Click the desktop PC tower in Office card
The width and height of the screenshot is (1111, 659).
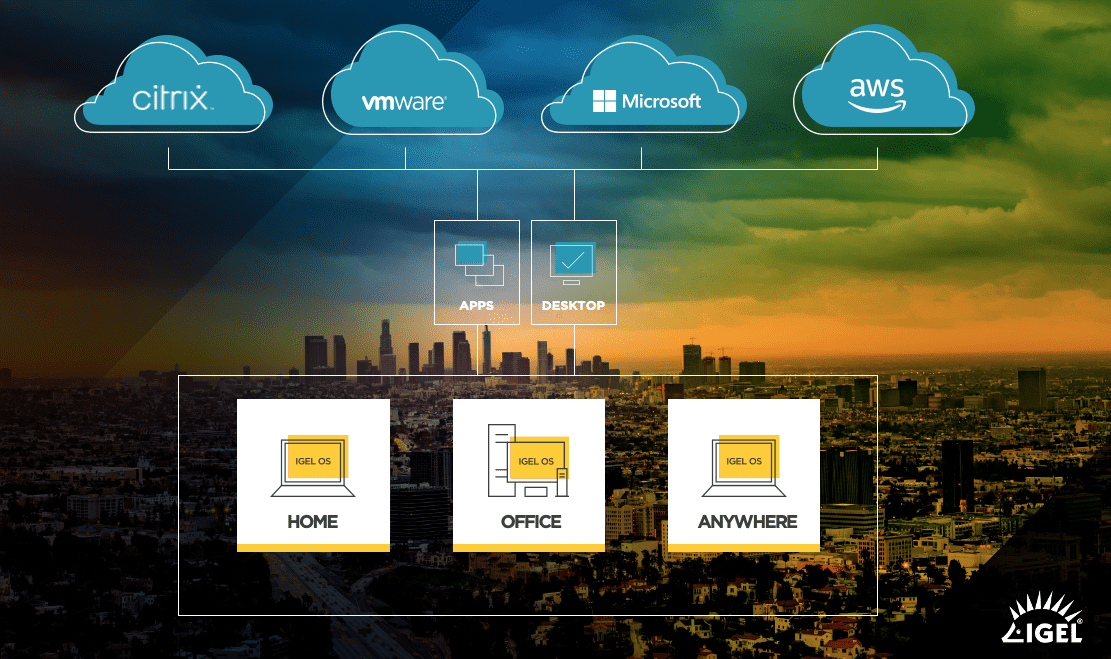click(501, 461)
